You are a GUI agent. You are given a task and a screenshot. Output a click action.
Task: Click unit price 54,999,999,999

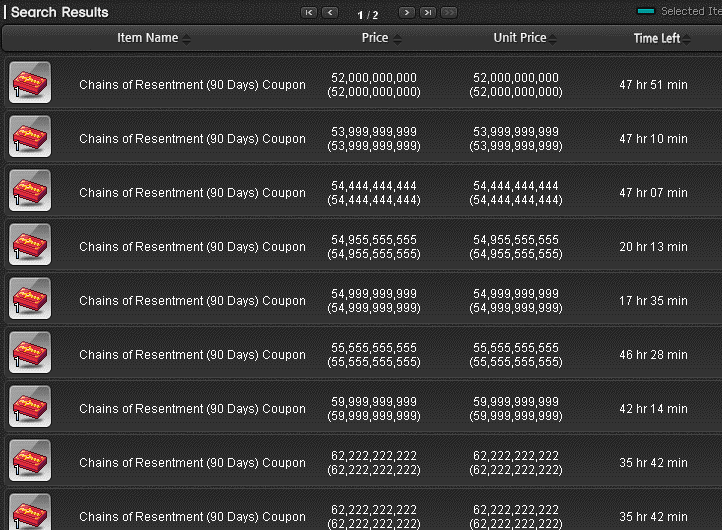[516, 301]
